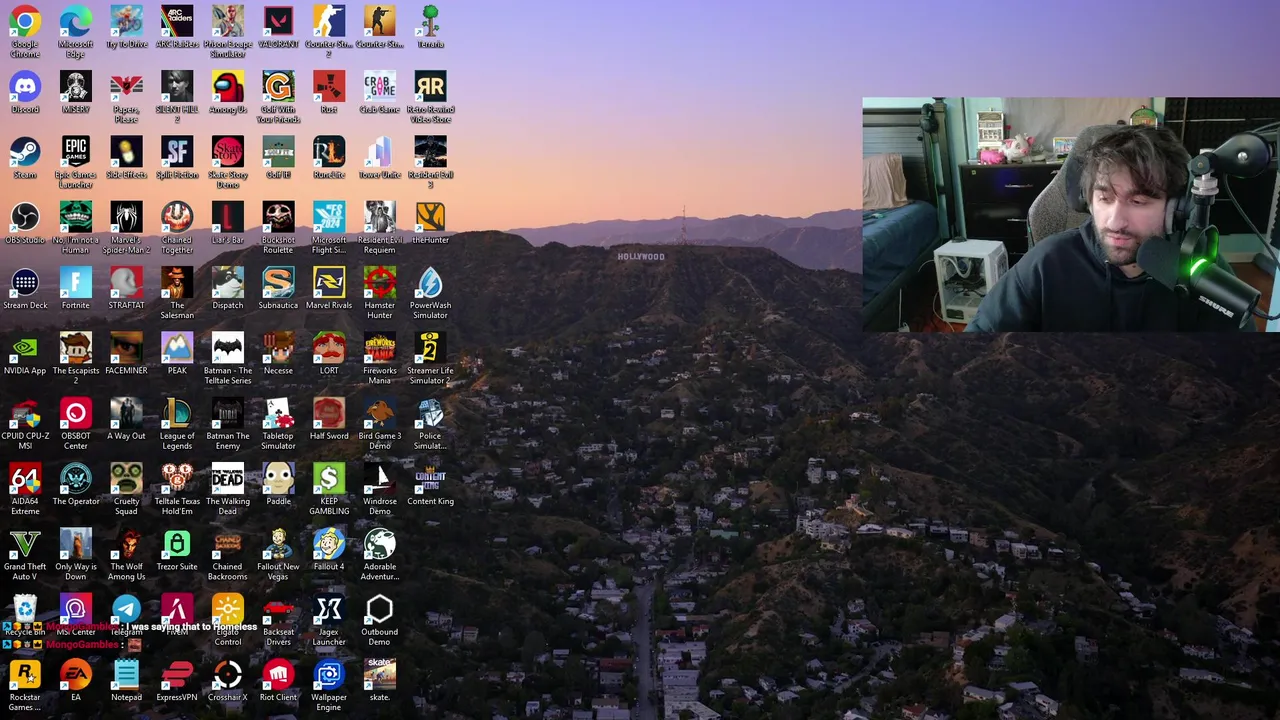Launch Among Us red crewmate icon
This screenshot has height=720, width=1280.
228,86
